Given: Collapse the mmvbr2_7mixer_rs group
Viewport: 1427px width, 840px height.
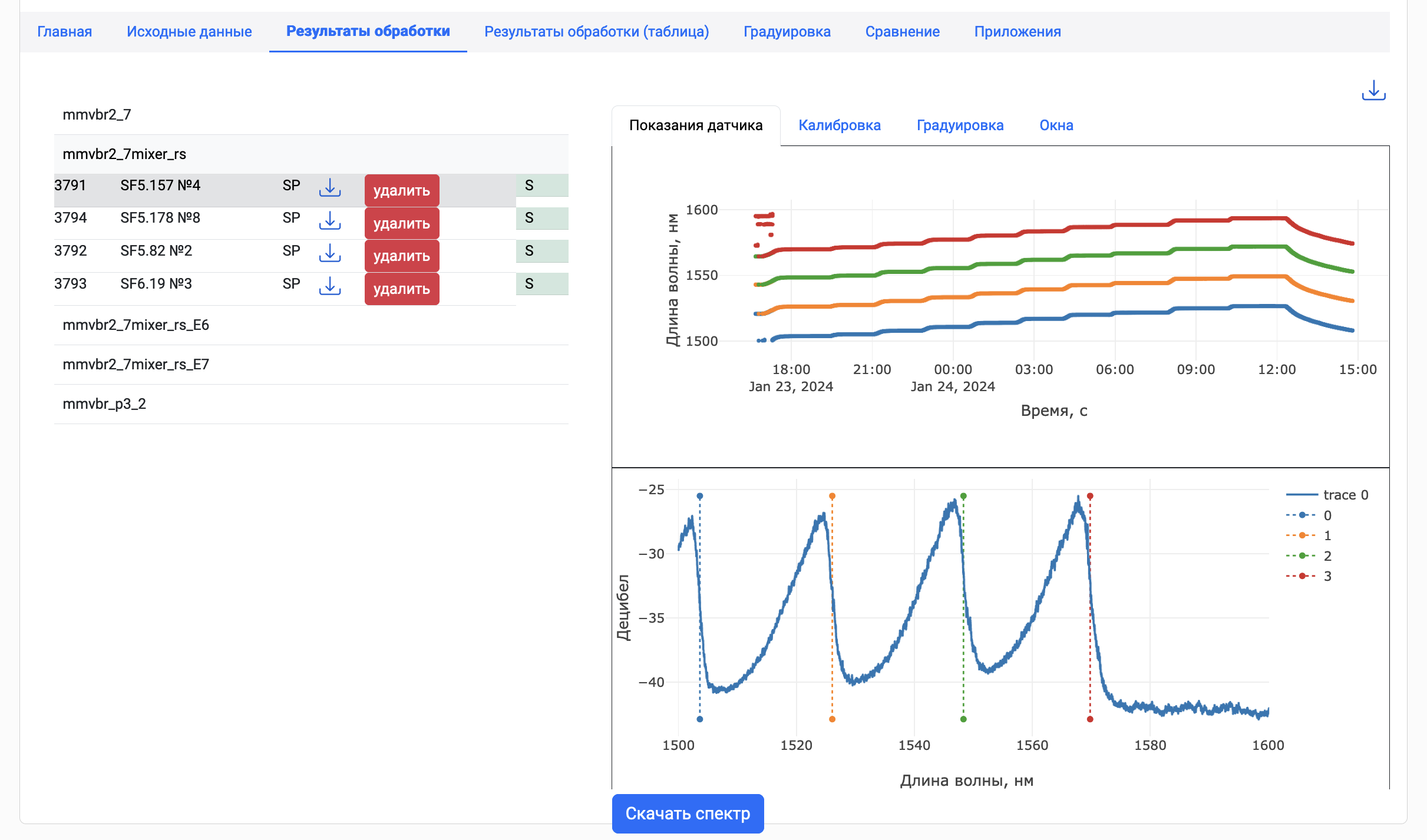Looking at the screenshot, I should (311, 154).
